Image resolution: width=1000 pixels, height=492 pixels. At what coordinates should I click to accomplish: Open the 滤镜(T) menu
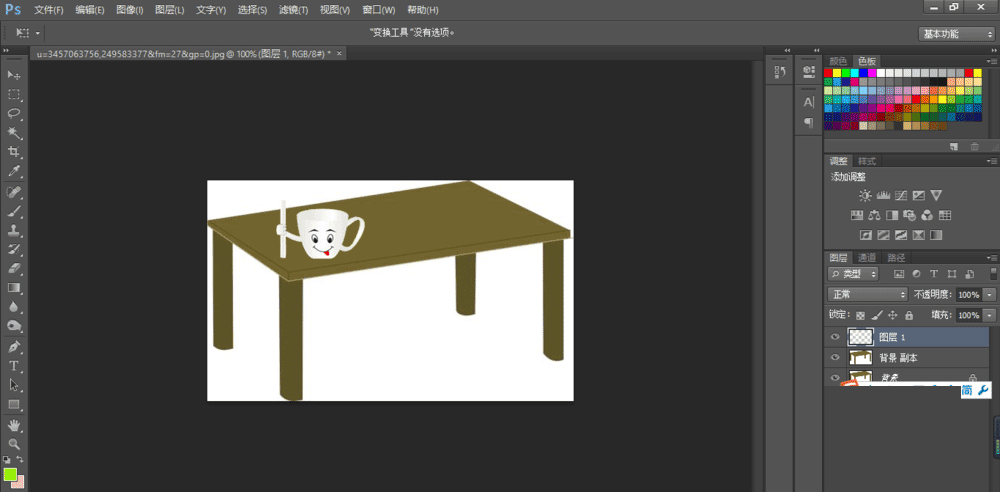point(294,10)
